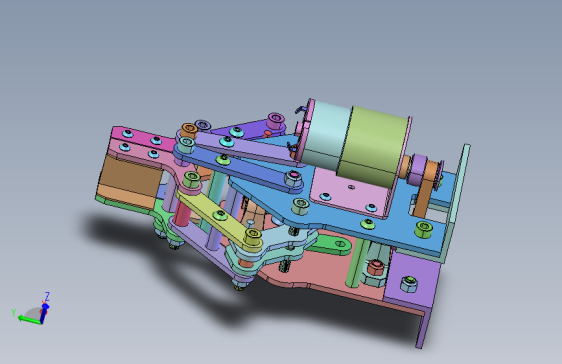Viewport: 562px width, 364px height.
Task: Click the green Y axis arrow of triad
Action: [29, 320]
